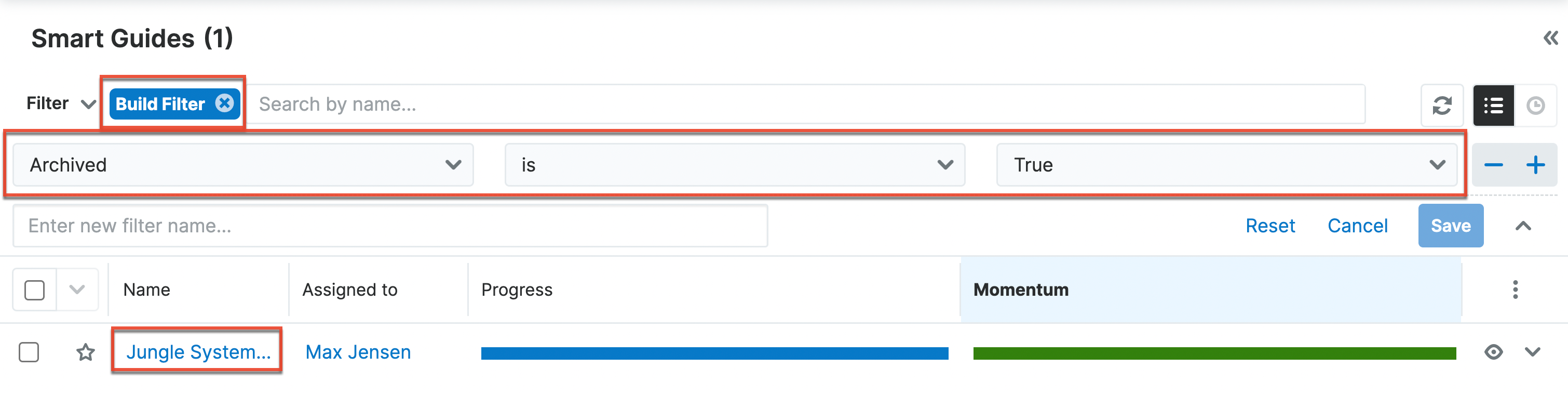Image resolution: width=1568 pixels, height=394 pixels.
Task: Collapse the Smart Guides panel
Action: [x=1550, y=38]
